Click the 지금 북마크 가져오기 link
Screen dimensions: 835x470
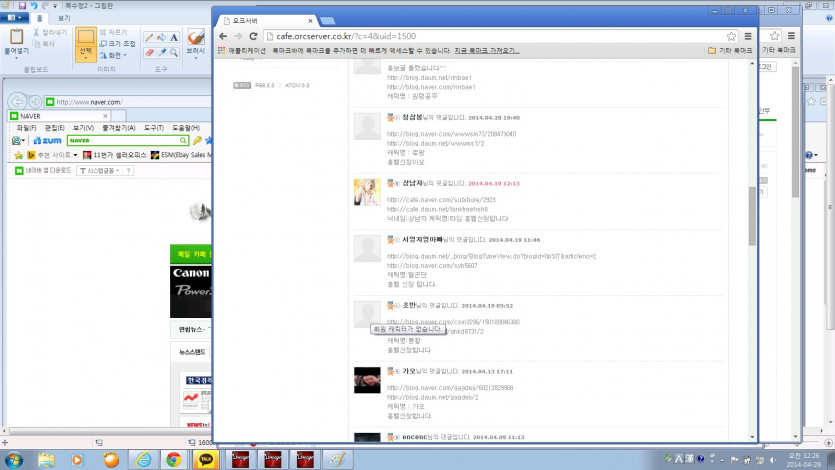pos(487,49)
